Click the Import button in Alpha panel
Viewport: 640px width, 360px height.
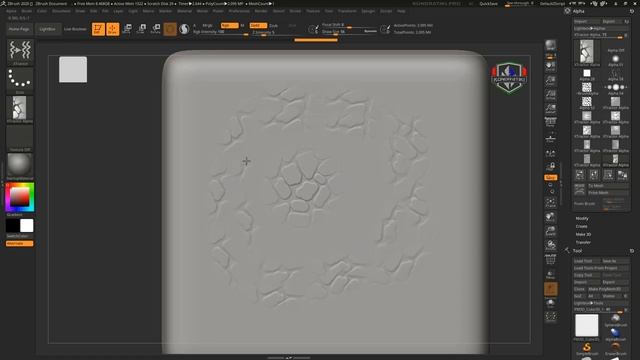(x=586, y=21)
